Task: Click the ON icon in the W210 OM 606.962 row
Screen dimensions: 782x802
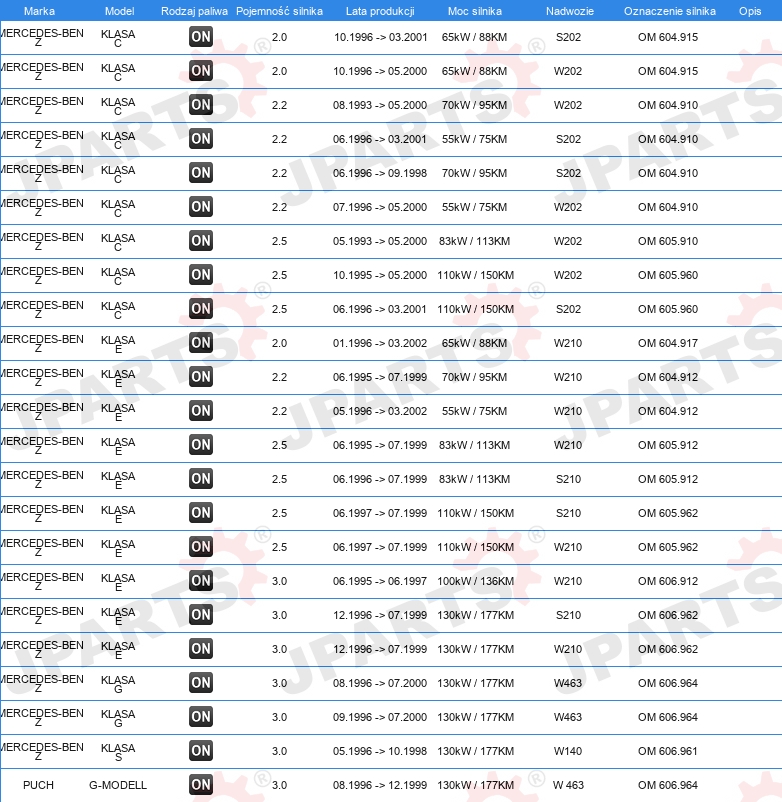Action: 200,649
